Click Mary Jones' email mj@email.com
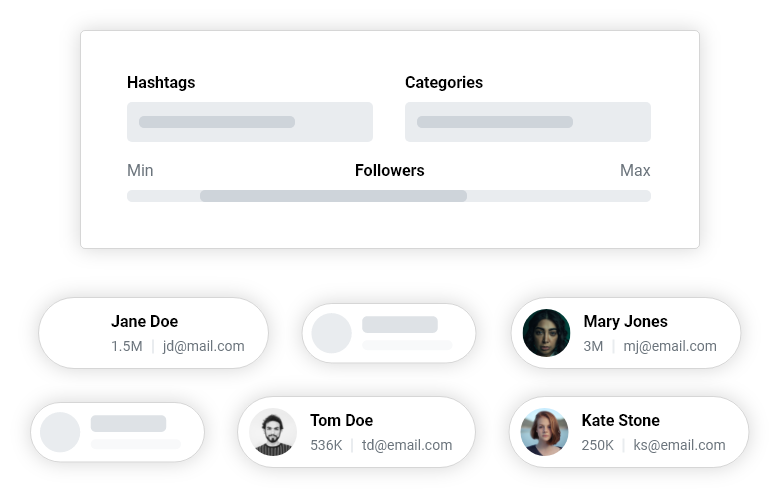This screenshot has height=498, width=780. (670, 346)
